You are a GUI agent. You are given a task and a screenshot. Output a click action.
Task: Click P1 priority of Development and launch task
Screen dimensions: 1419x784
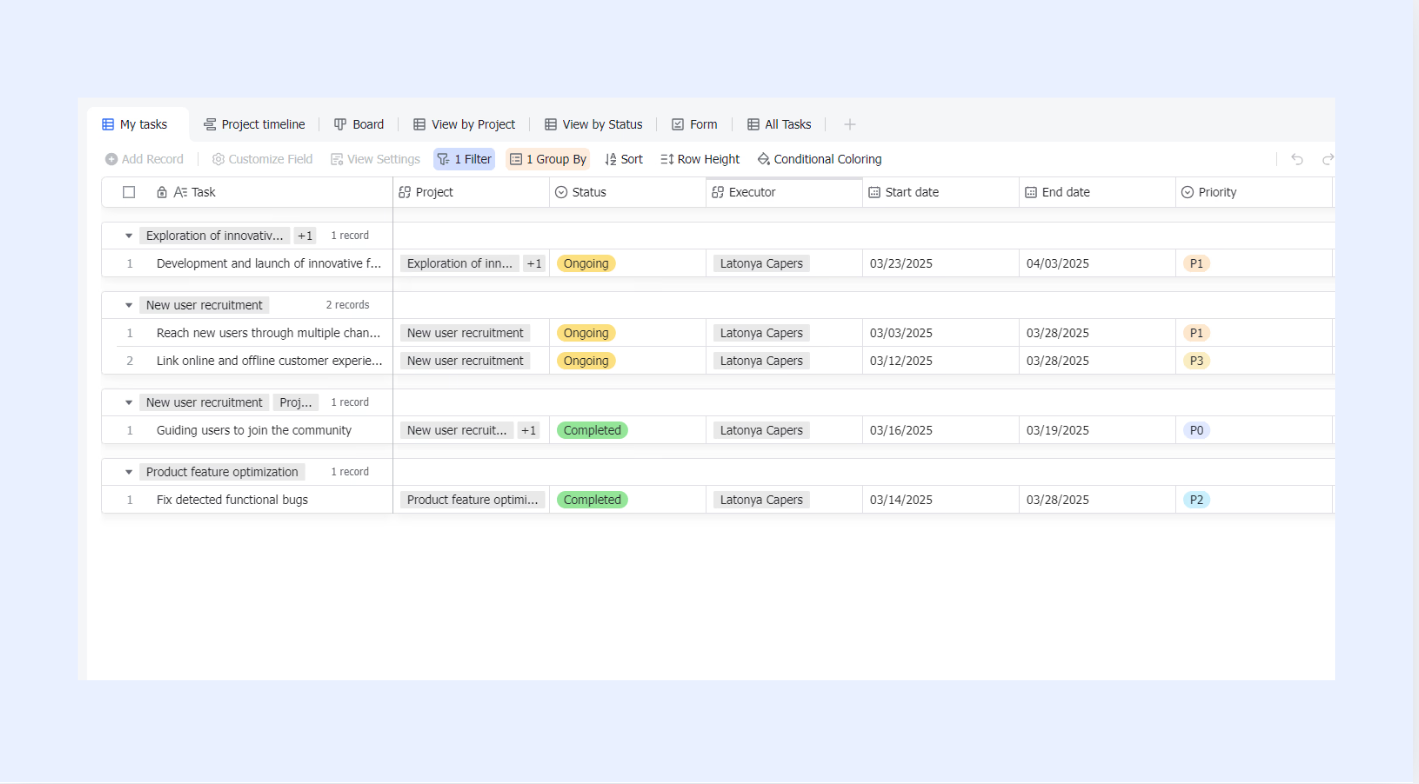coord(1196,264)
